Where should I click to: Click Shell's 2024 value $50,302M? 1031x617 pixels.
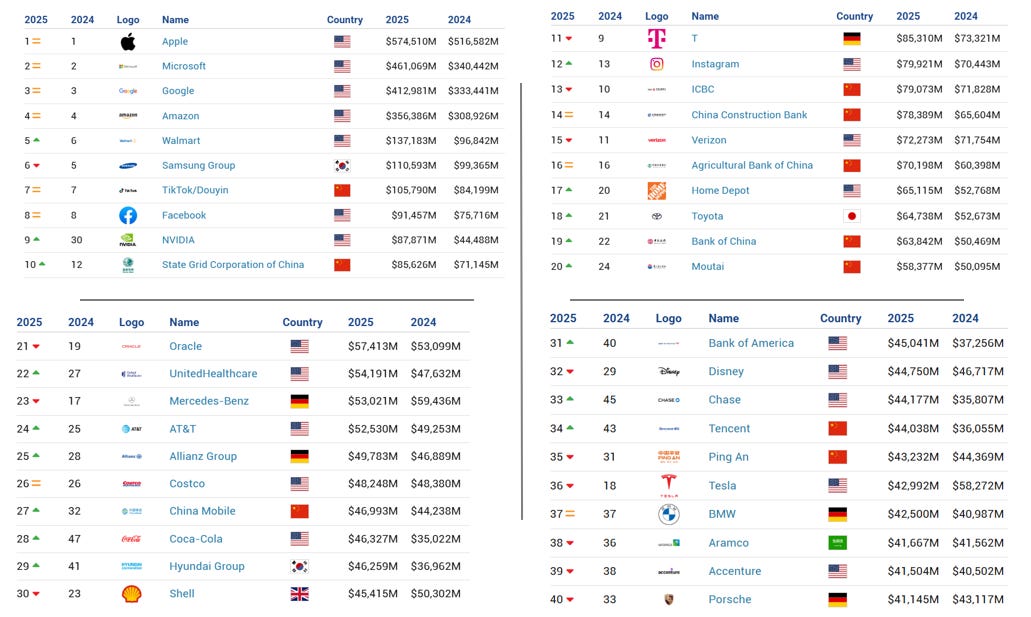[x=435, y=594]
